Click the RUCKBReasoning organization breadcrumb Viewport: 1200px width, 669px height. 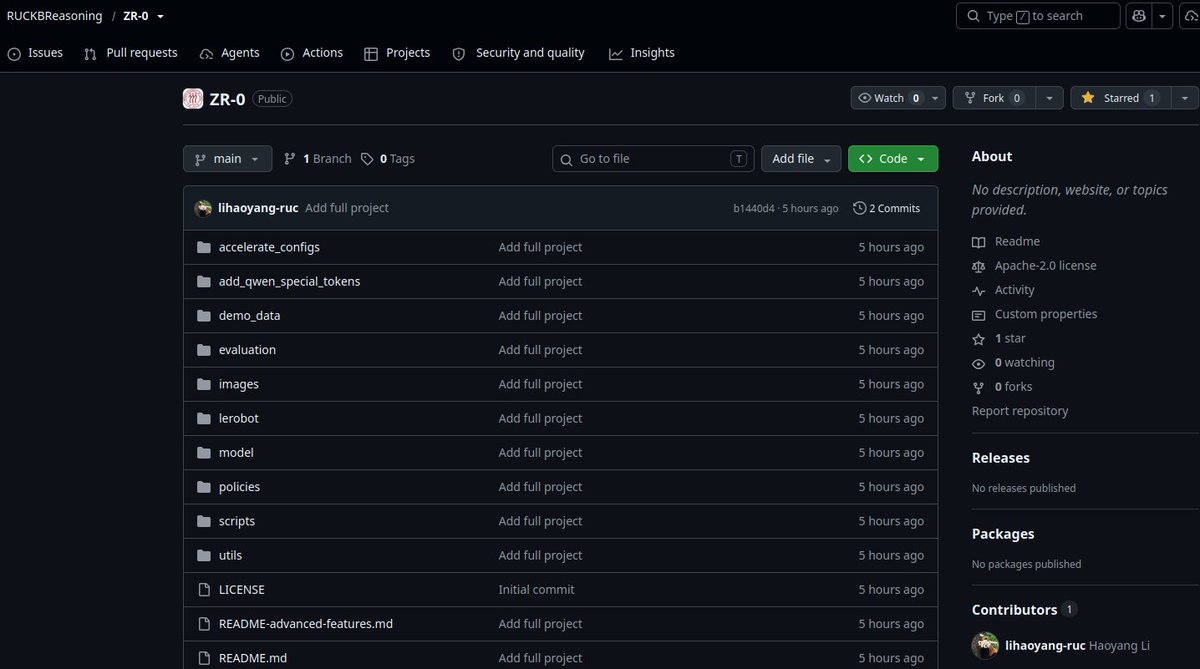click(54, 16)
